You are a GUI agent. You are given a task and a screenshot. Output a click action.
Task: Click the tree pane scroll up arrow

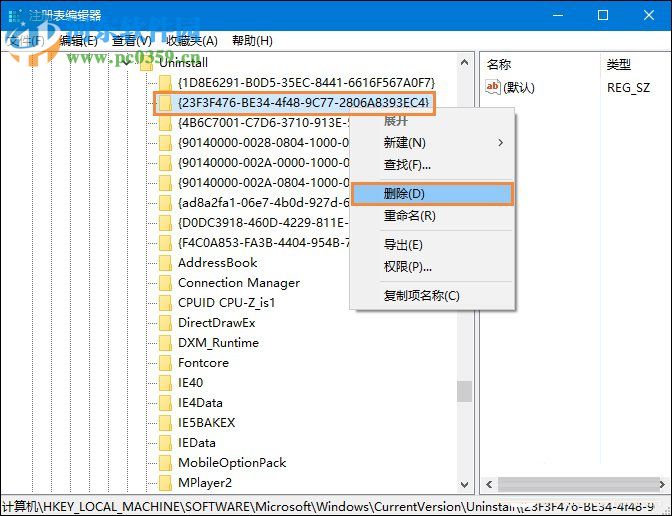point(465,63)
